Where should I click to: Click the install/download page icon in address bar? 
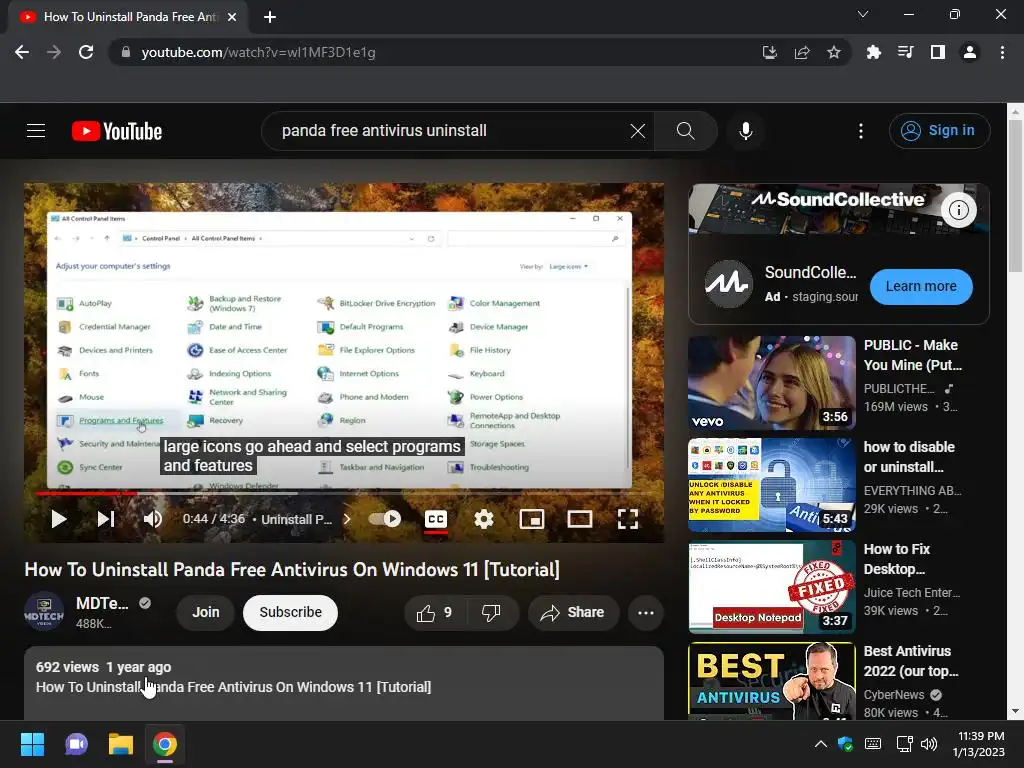pos(770,52)
